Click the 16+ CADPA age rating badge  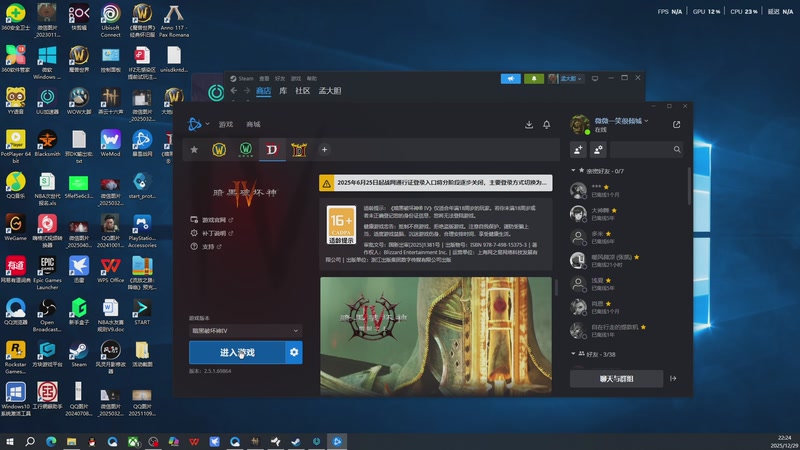(341, 224)
